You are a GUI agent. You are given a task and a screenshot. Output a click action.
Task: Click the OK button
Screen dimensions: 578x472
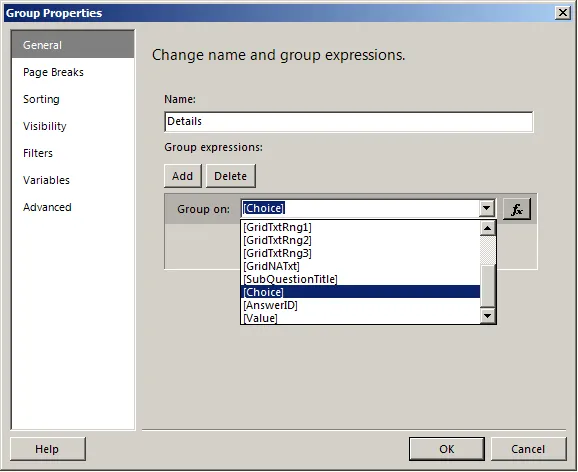pos(447,449)
